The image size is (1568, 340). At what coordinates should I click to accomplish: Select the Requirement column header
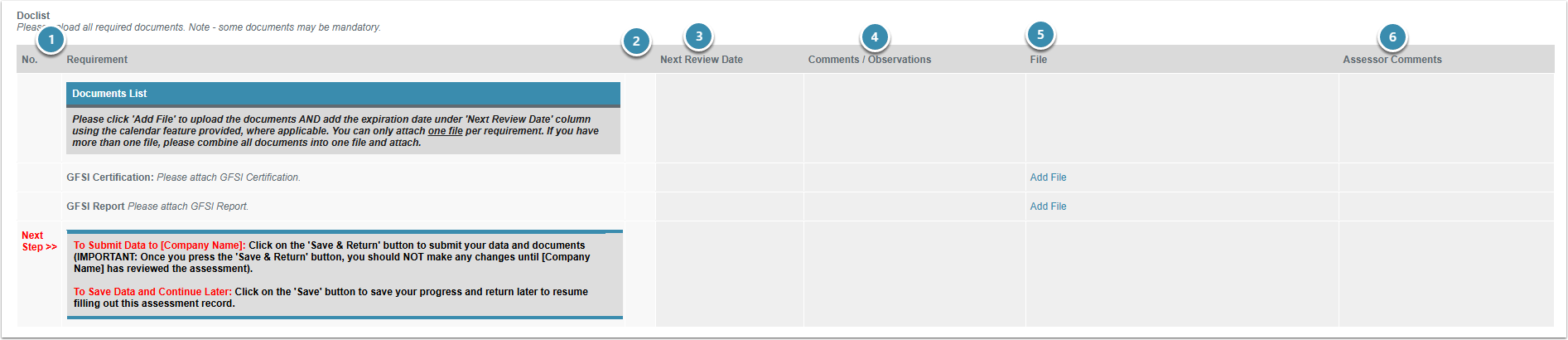pyautogui.click(x=97, y=60)
